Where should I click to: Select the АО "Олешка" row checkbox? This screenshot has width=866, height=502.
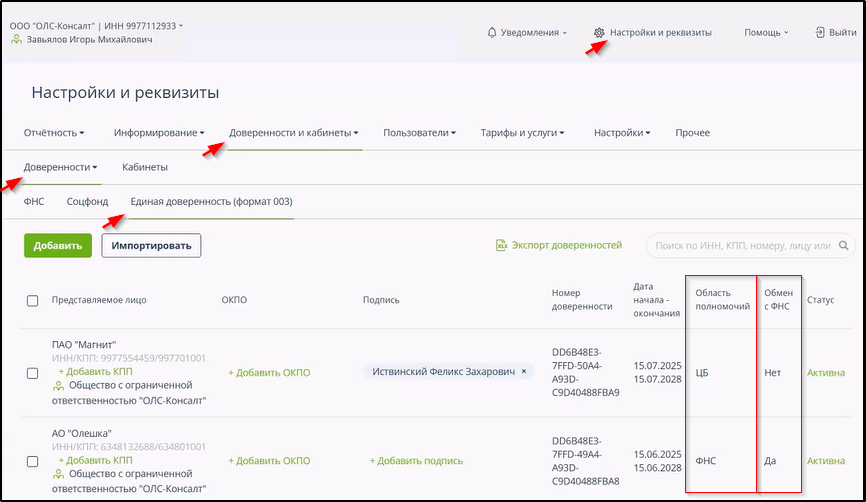point(32,461)
